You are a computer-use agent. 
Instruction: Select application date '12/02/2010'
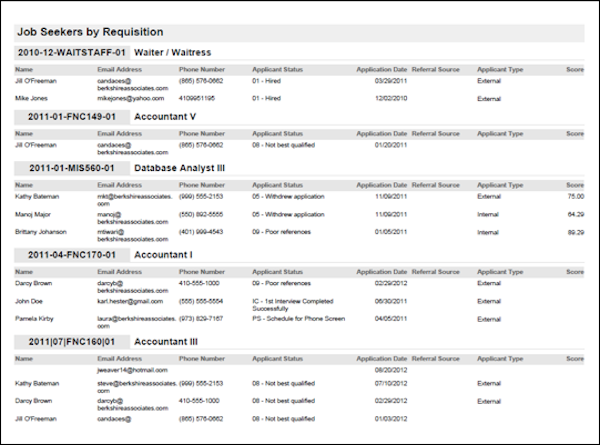coord(391,98)
